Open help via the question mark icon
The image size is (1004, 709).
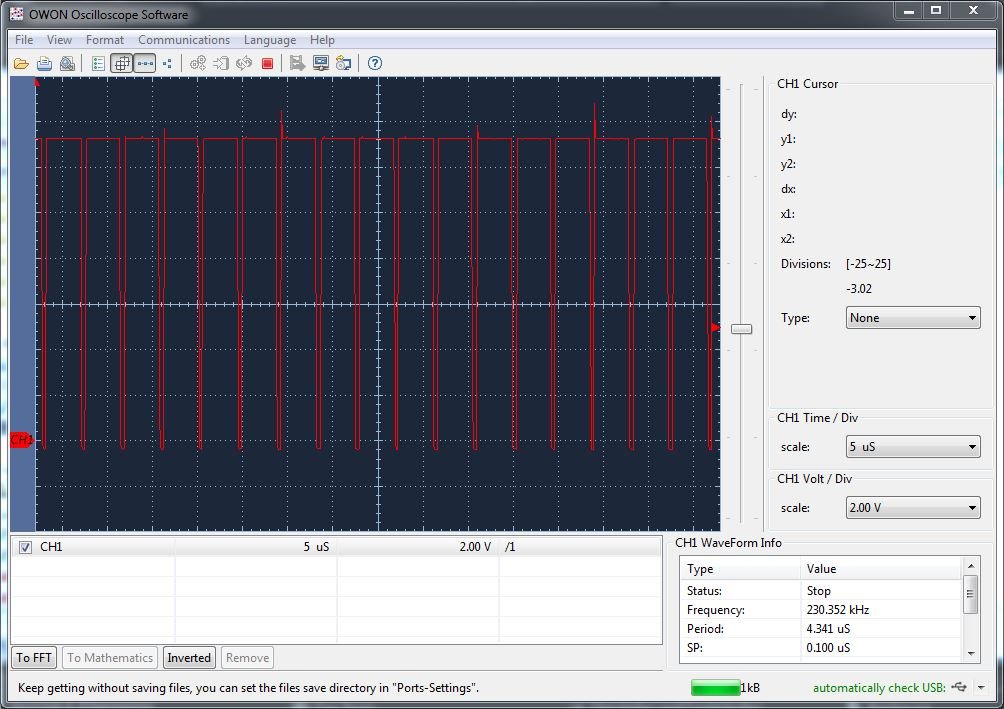[x=375, y=63]
